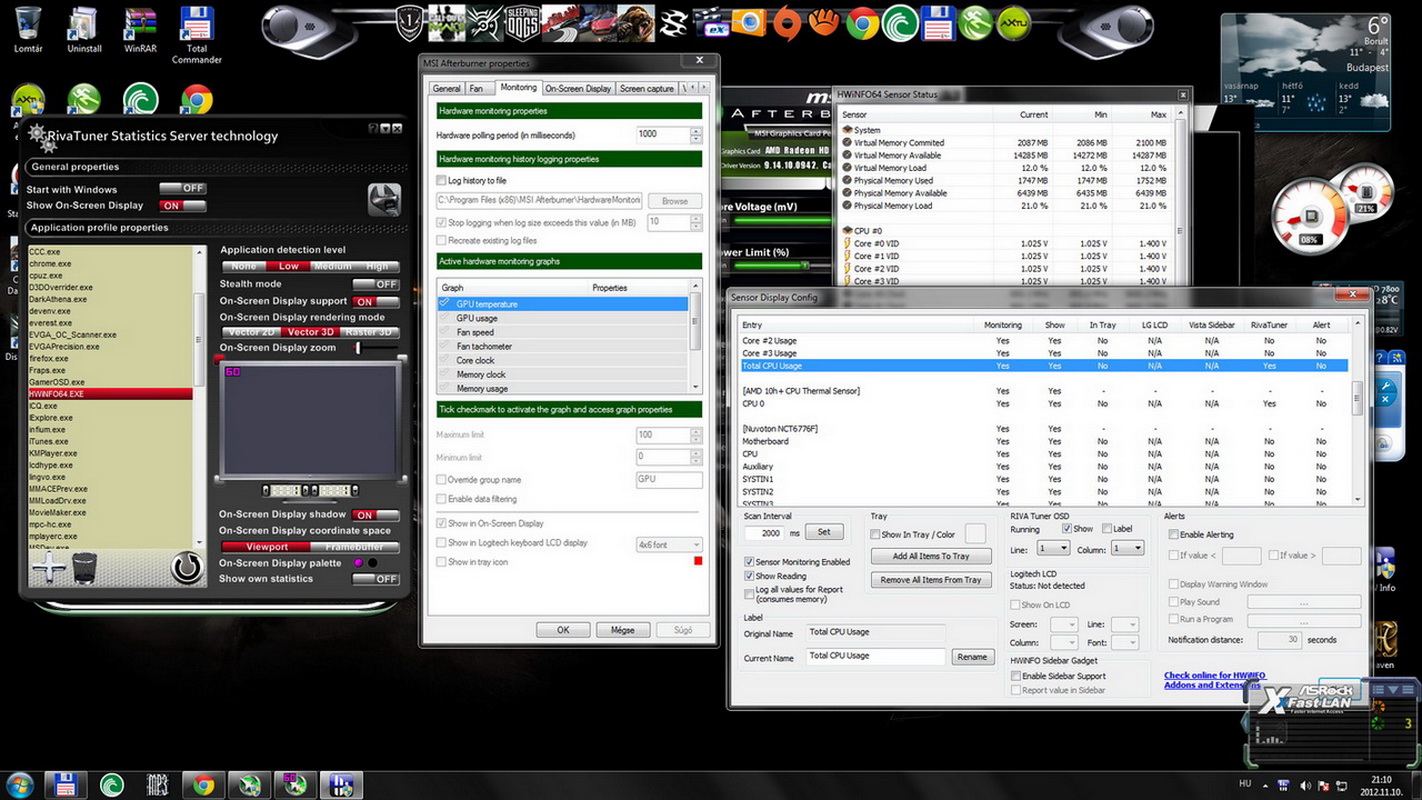Select Raster 3D rendering mode
The image size is (1422, 800).
point(369,332)
